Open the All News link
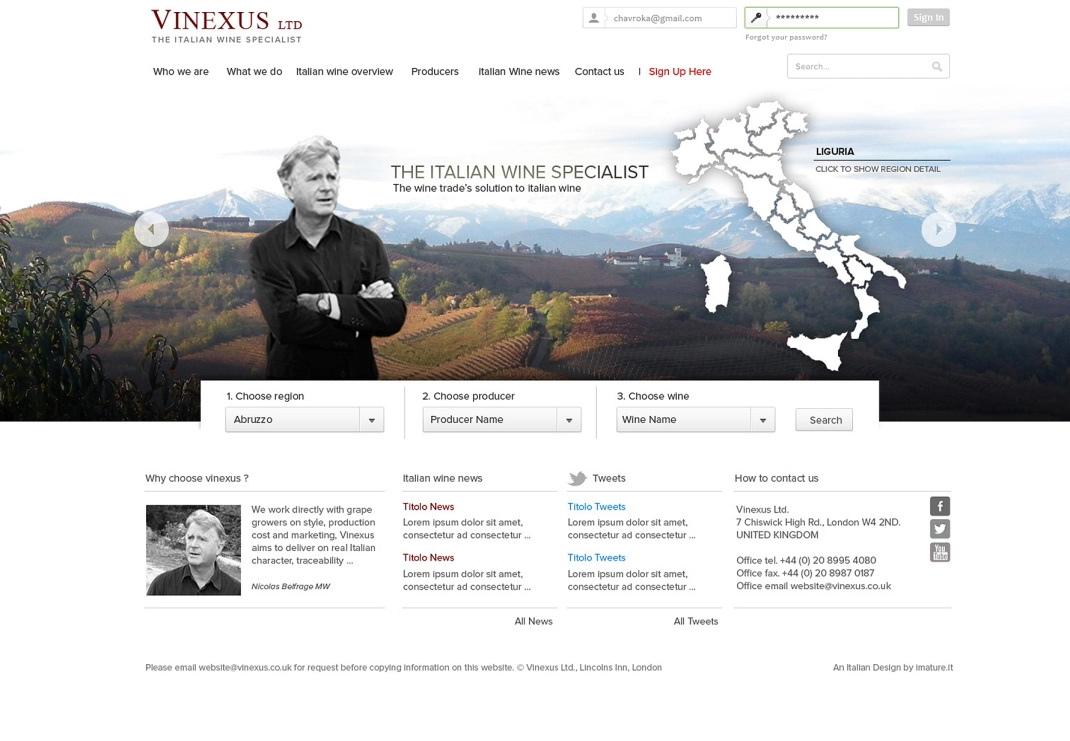1070x741 pixels. pyautogui.click(x=534, y=622)
